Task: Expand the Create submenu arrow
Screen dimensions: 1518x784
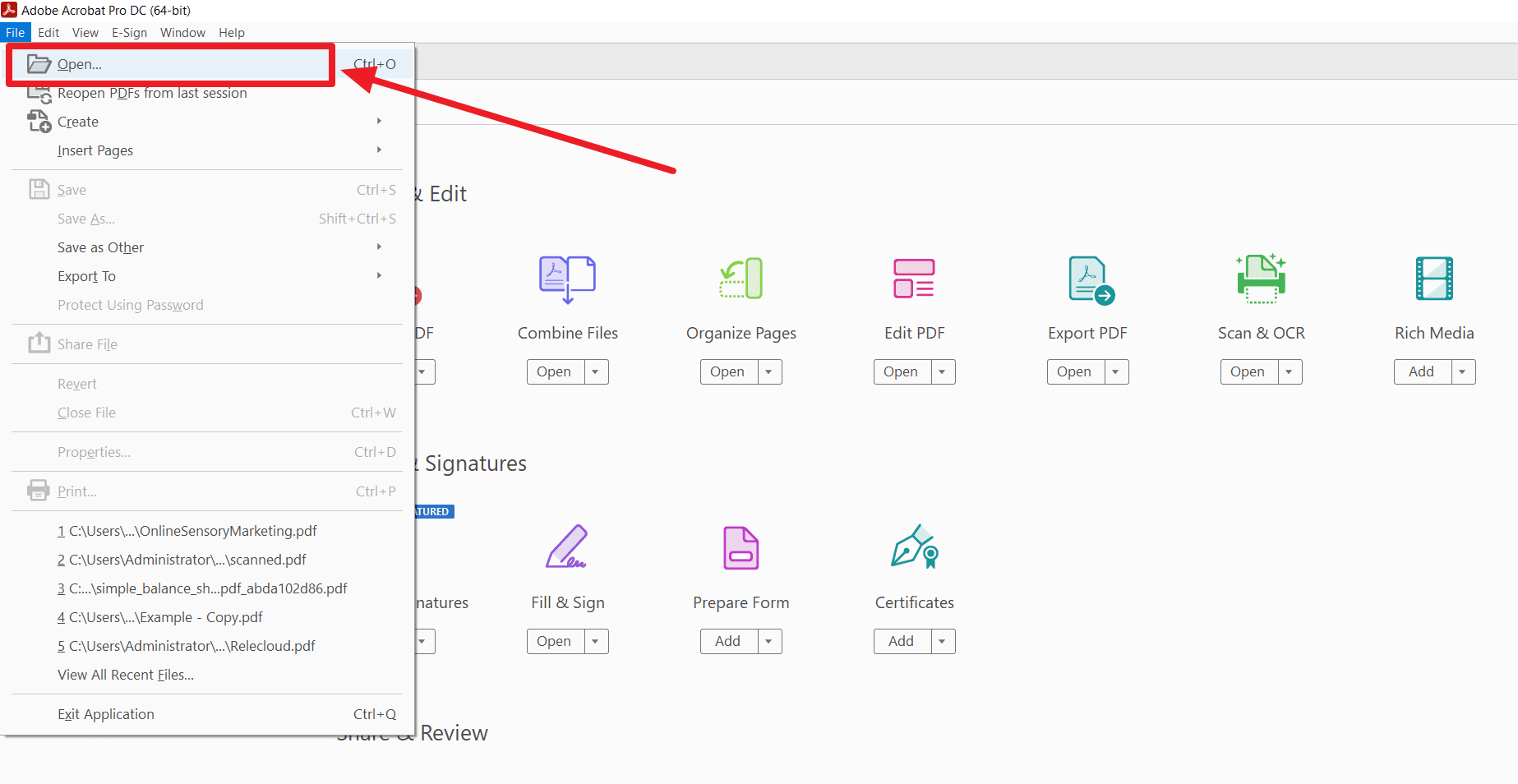Action: point(379,121)
